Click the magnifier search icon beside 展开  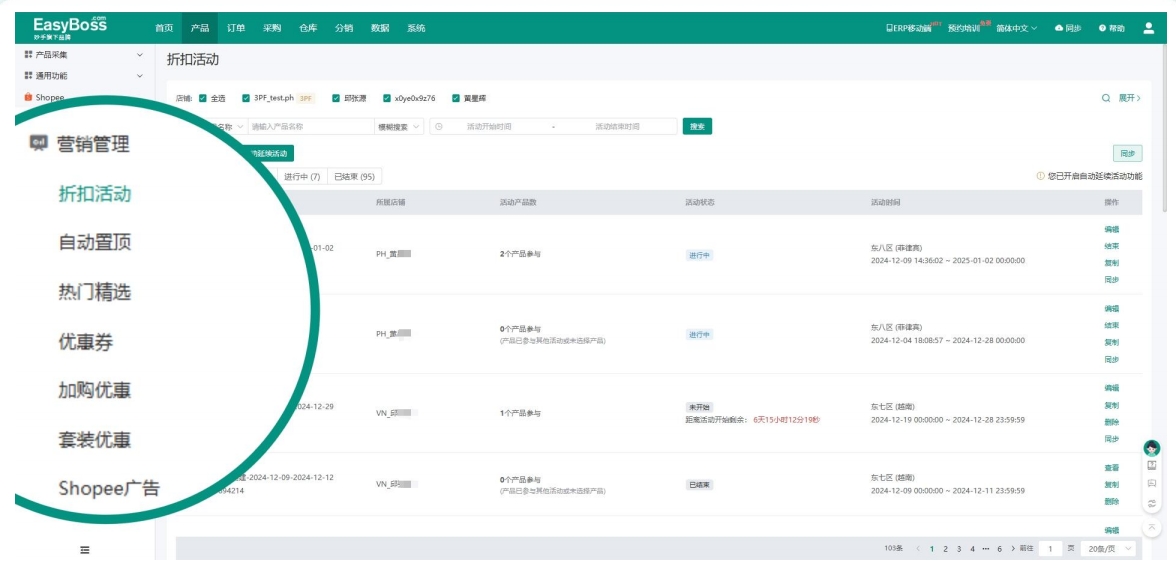[x=1106, y=98]
